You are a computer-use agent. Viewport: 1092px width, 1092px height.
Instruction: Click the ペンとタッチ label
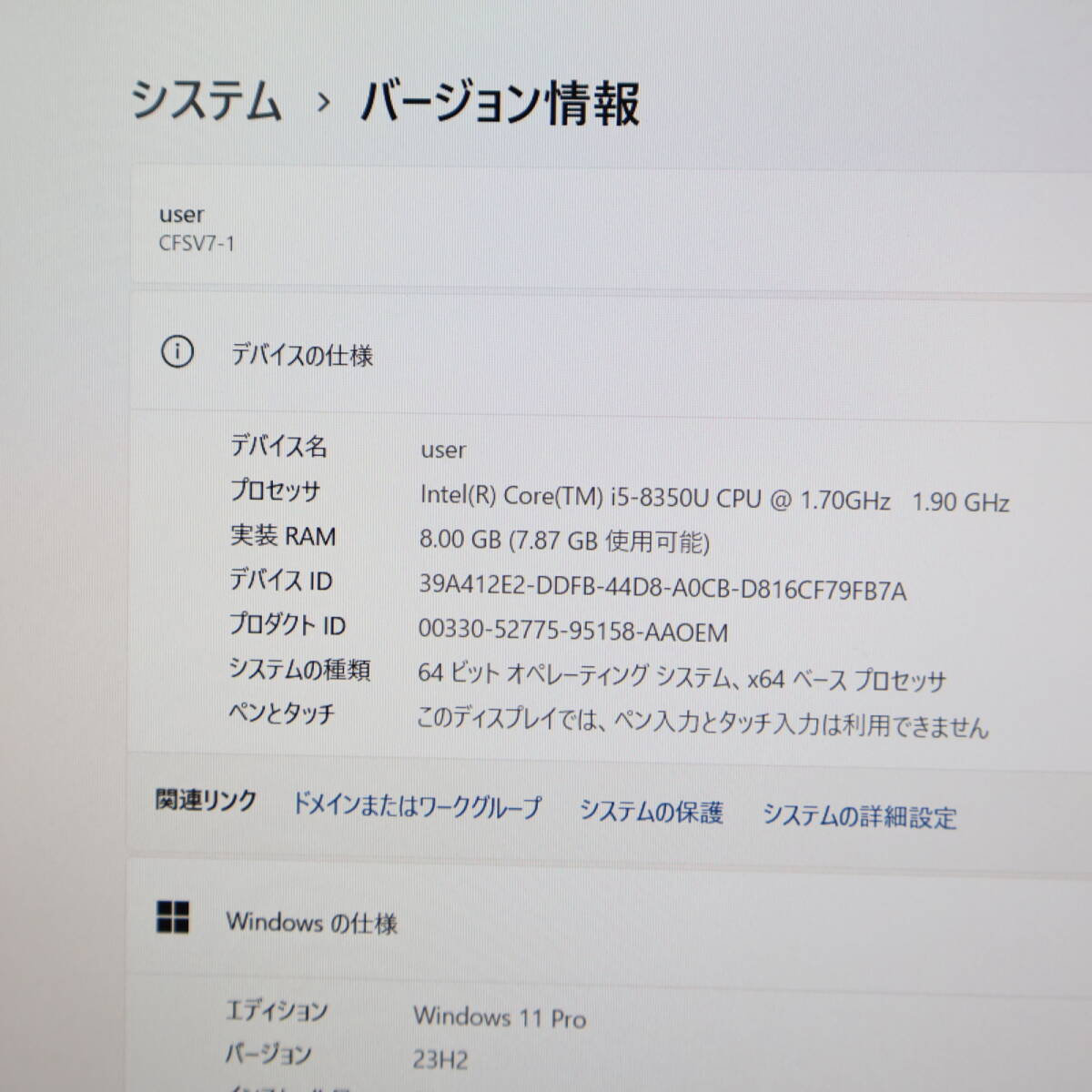pyautogui.click(x=281, y=713)
